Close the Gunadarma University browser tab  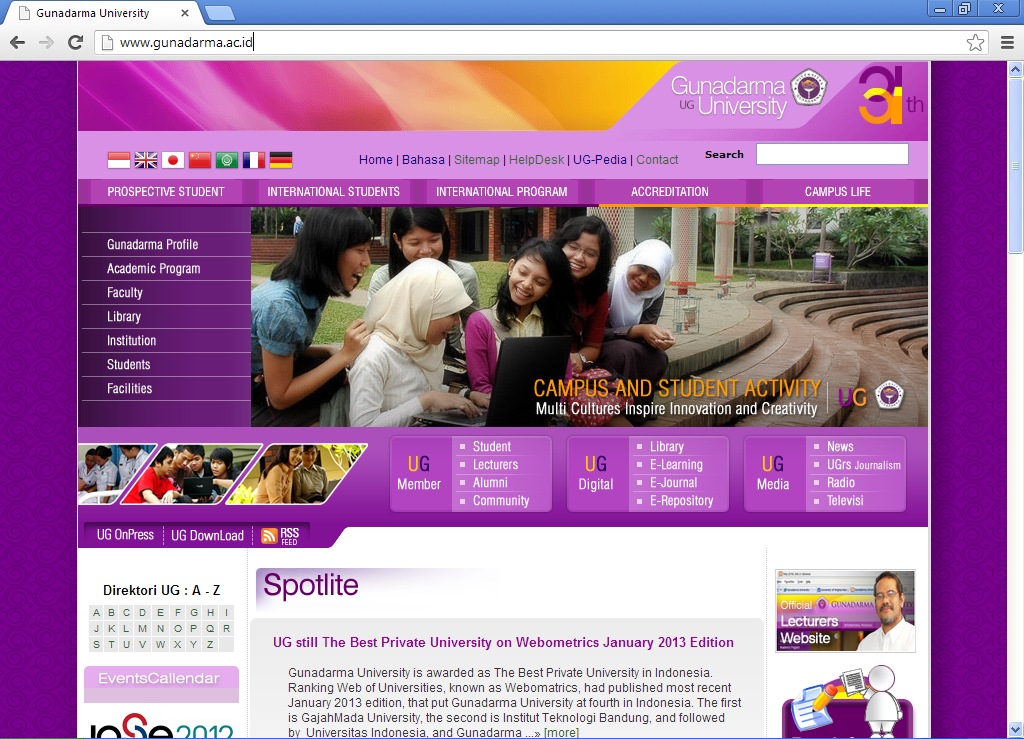(185, 13)
